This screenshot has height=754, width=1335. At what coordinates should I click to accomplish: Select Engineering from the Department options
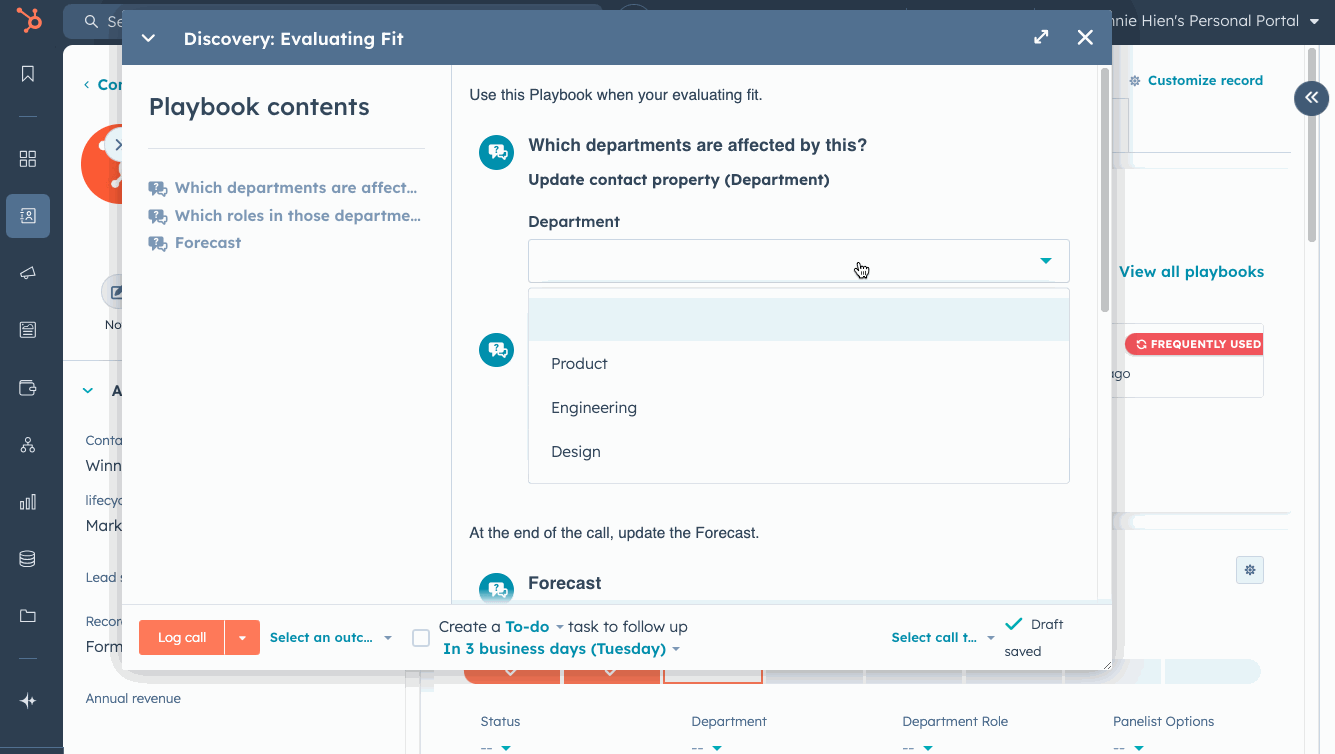coord(594,407)
